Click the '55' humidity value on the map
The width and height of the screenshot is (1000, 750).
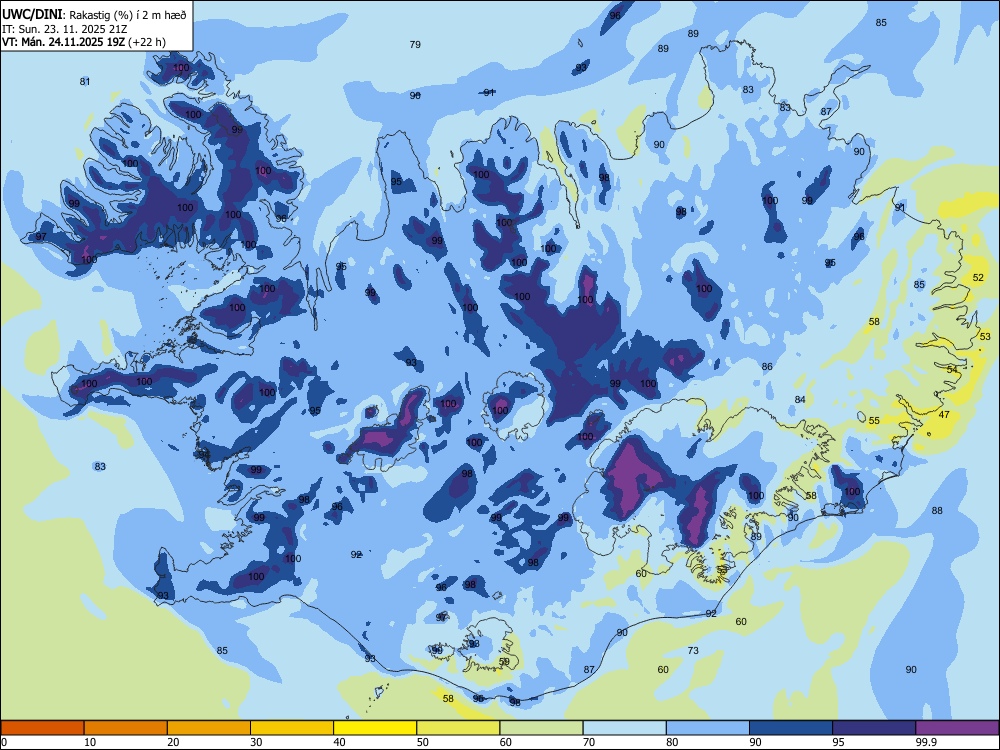point(874,421)
